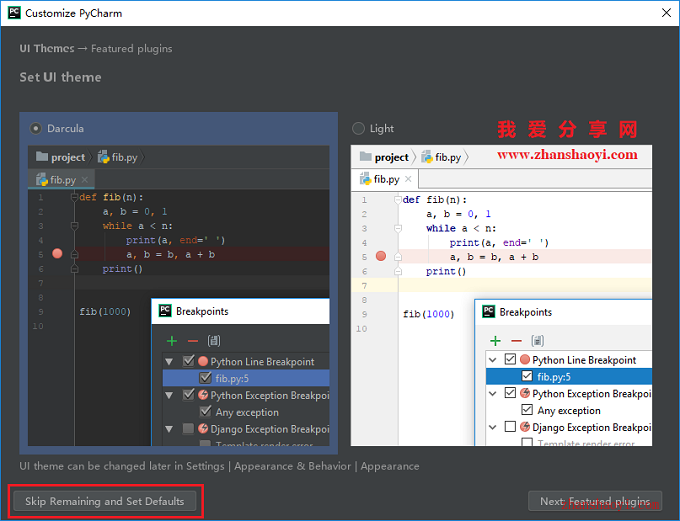The height and width of the screenshot is (521, 680).
Task: Toggle fib.py:5 checkbox in Light preview
Action: [527, 376]
